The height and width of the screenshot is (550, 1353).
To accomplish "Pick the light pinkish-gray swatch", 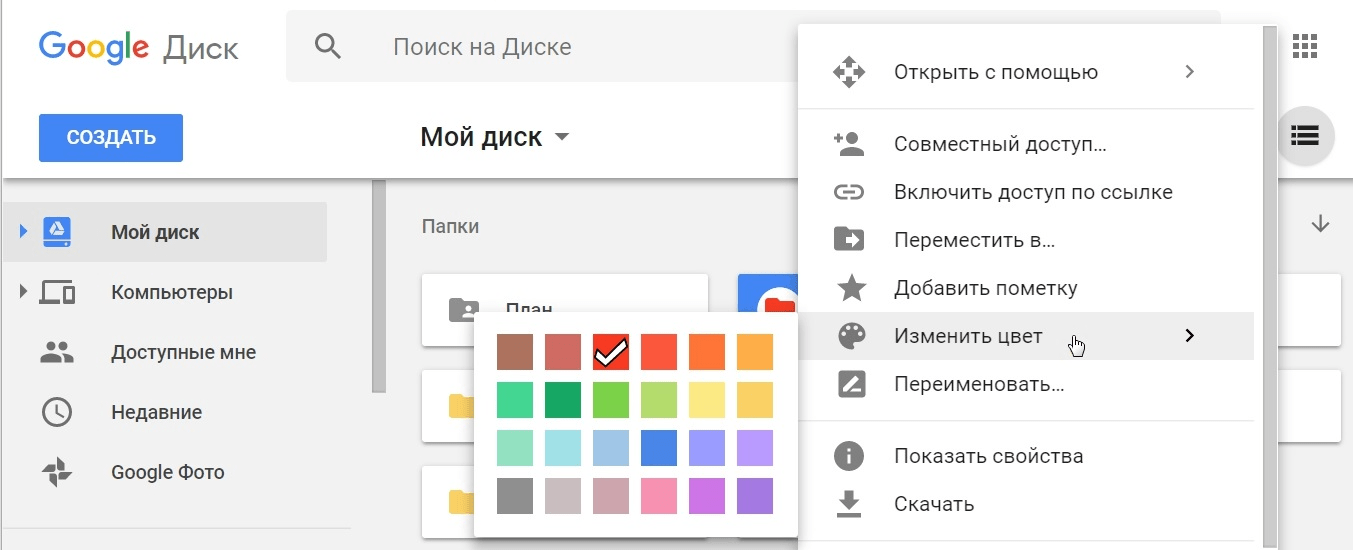I will [563, 496].
